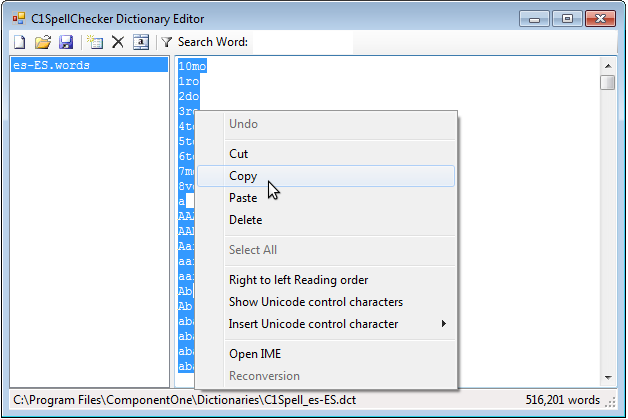Choose Copy from the context menu
628x419 pixels.
326,176
